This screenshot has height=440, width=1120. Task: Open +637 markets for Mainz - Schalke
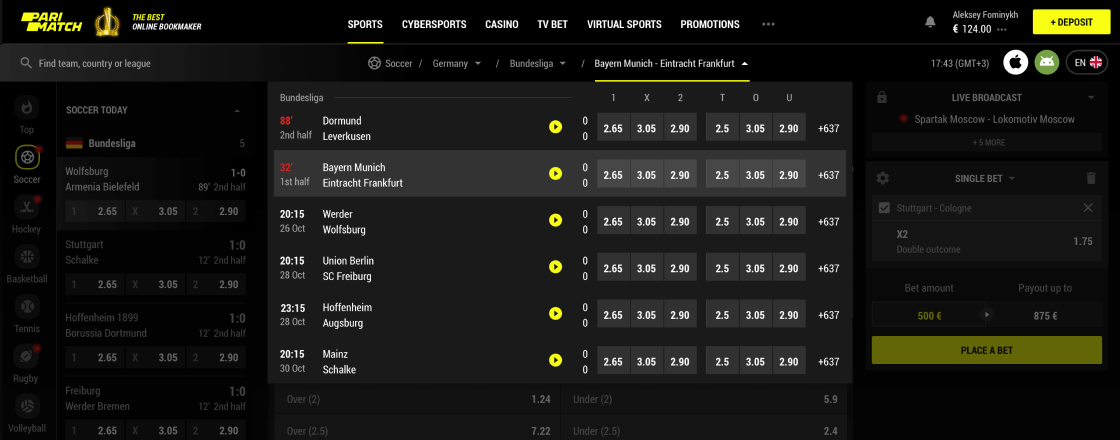[829, 361]
